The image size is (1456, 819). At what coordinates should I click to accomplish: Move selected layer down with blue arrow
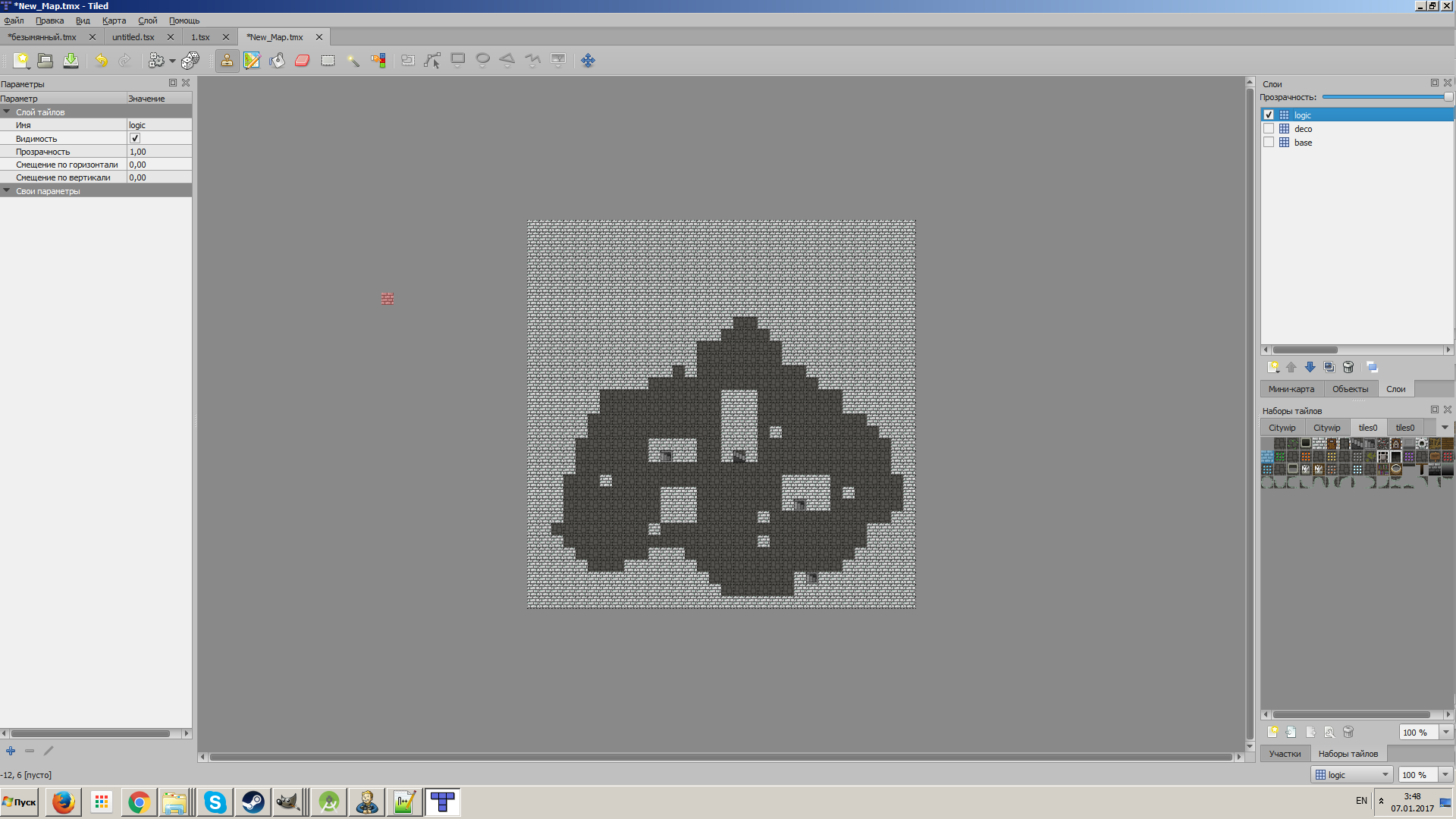1310,367
